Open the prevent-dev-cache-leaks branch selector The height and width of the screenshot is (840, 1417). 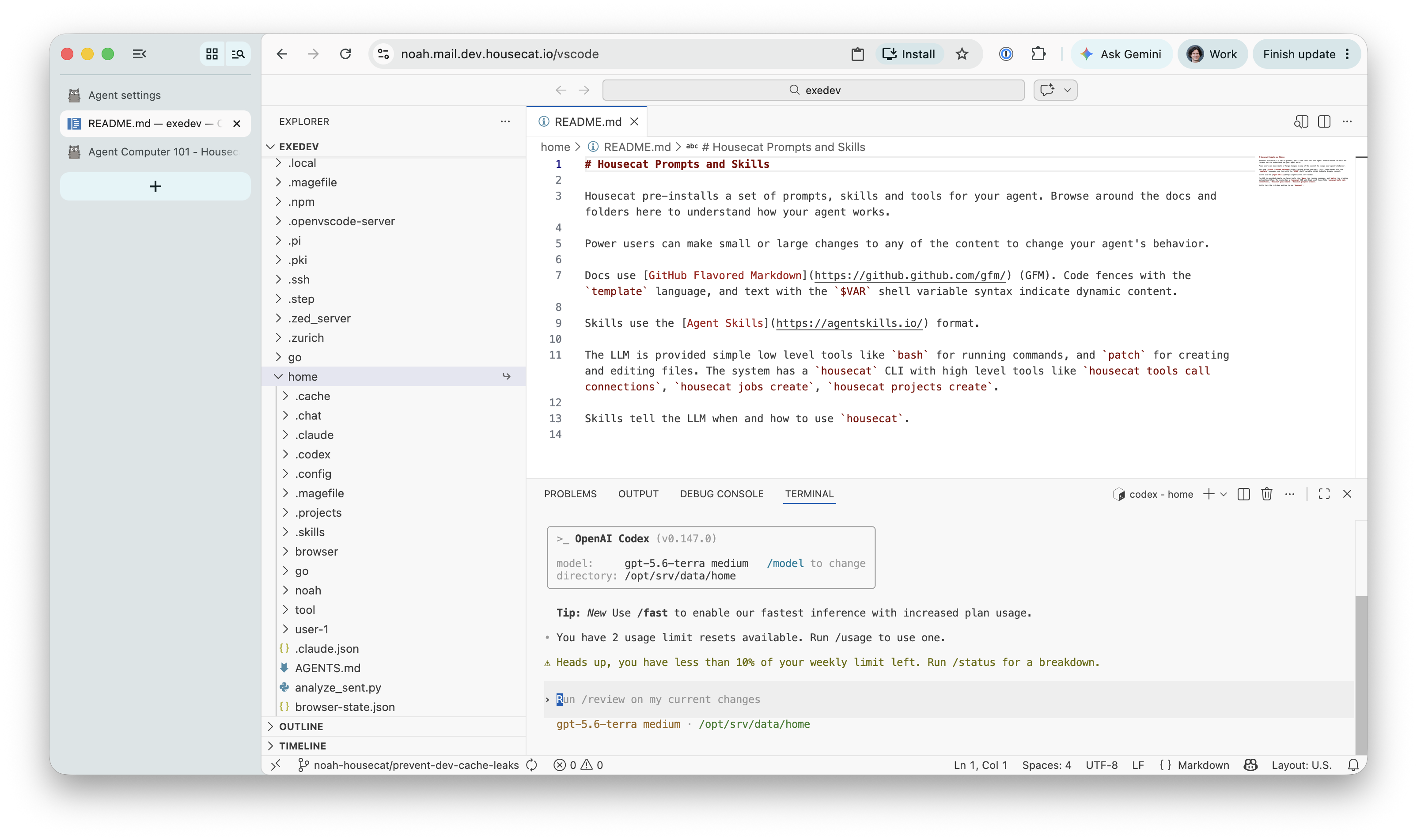pos(409,765)
